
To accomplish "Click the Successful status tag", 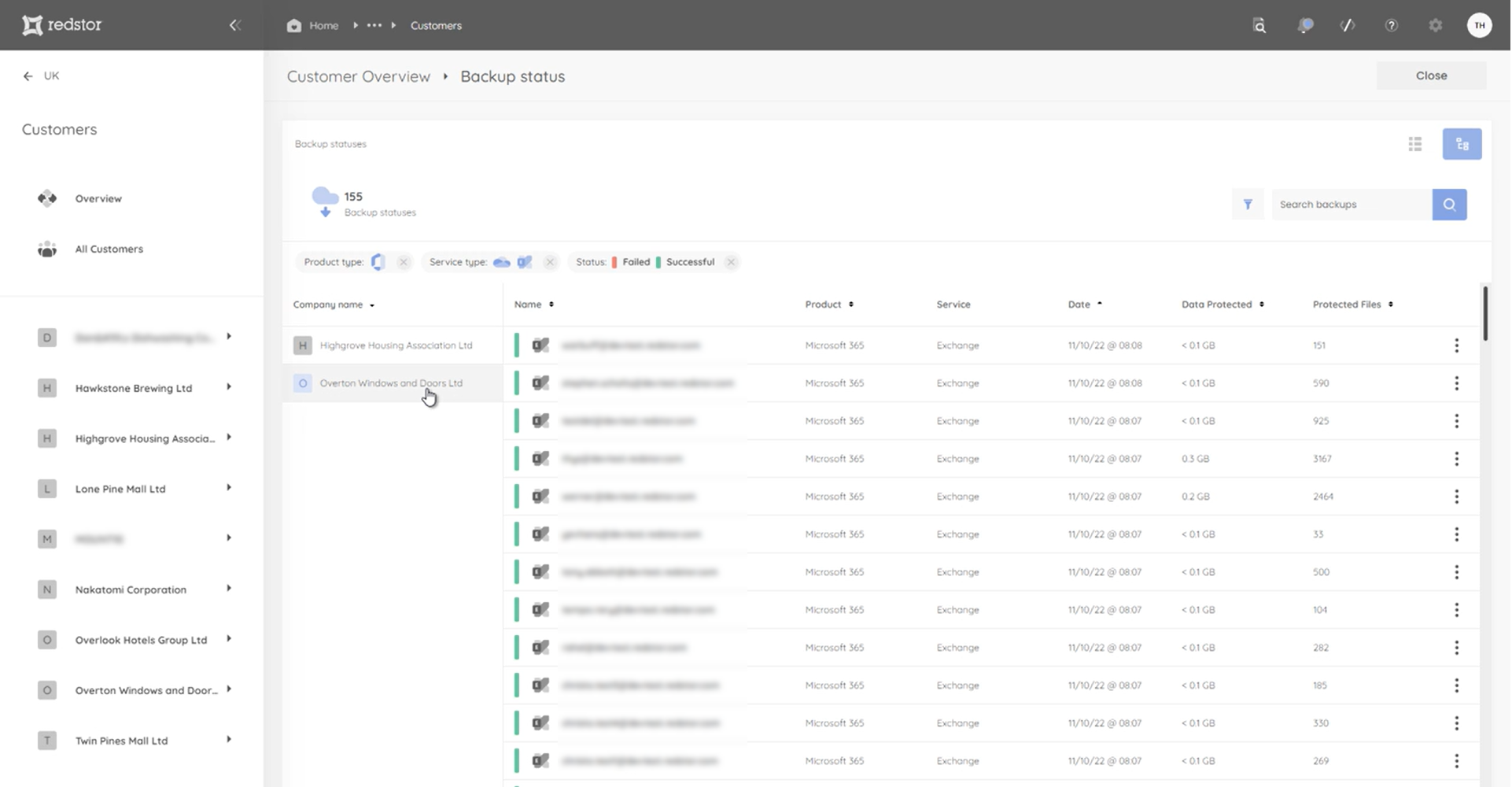I will click(x=685, y=262).
